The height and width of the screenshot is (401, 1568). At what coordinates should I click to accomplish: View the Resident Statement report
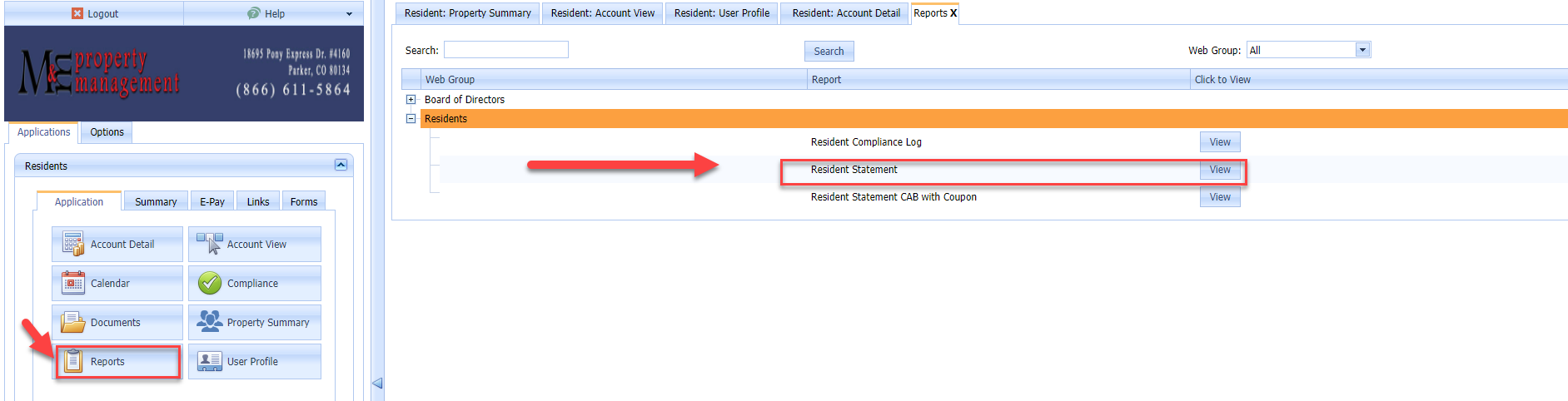[x=1220, y=169]
